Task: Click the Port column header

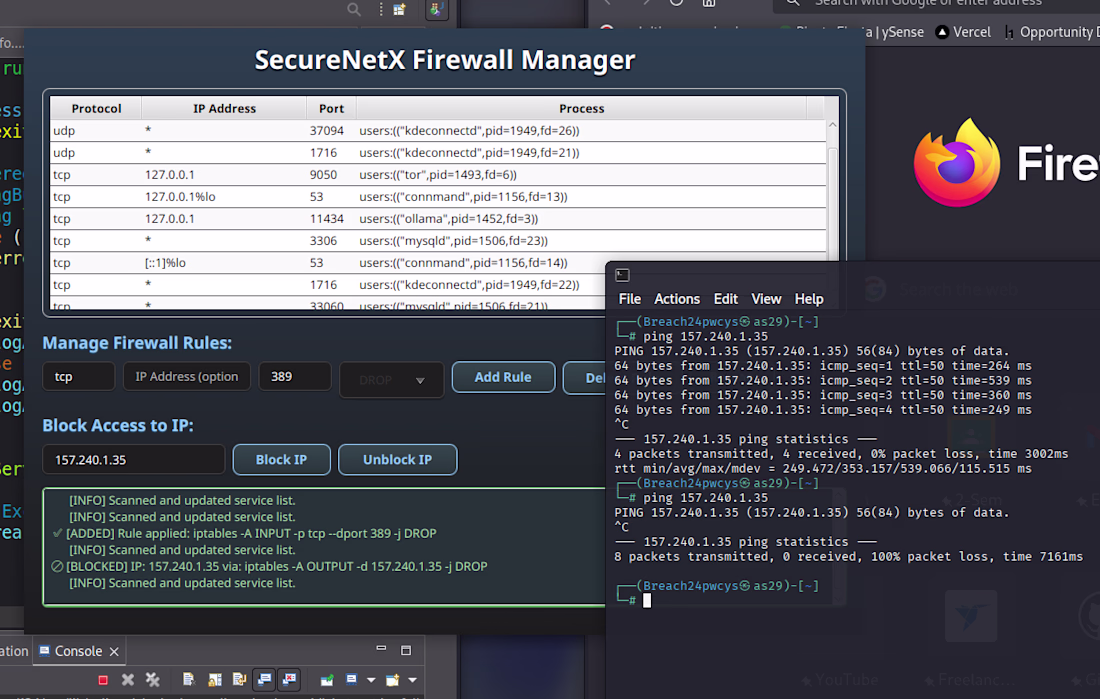Action: (331, 109)
